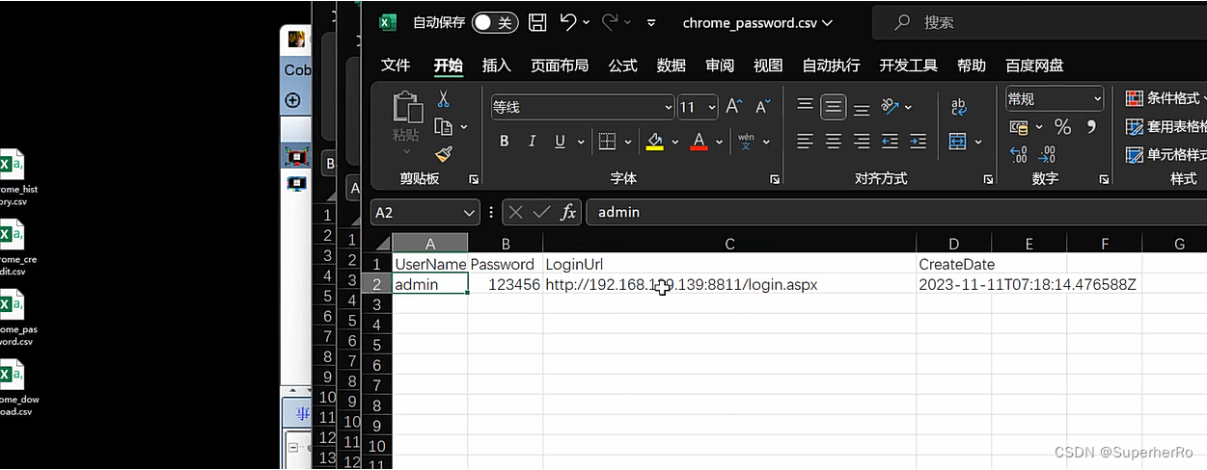Screen dimensions: 1207x470
Task: Click the Accounting currency format icon
Action: (1019, 127)
